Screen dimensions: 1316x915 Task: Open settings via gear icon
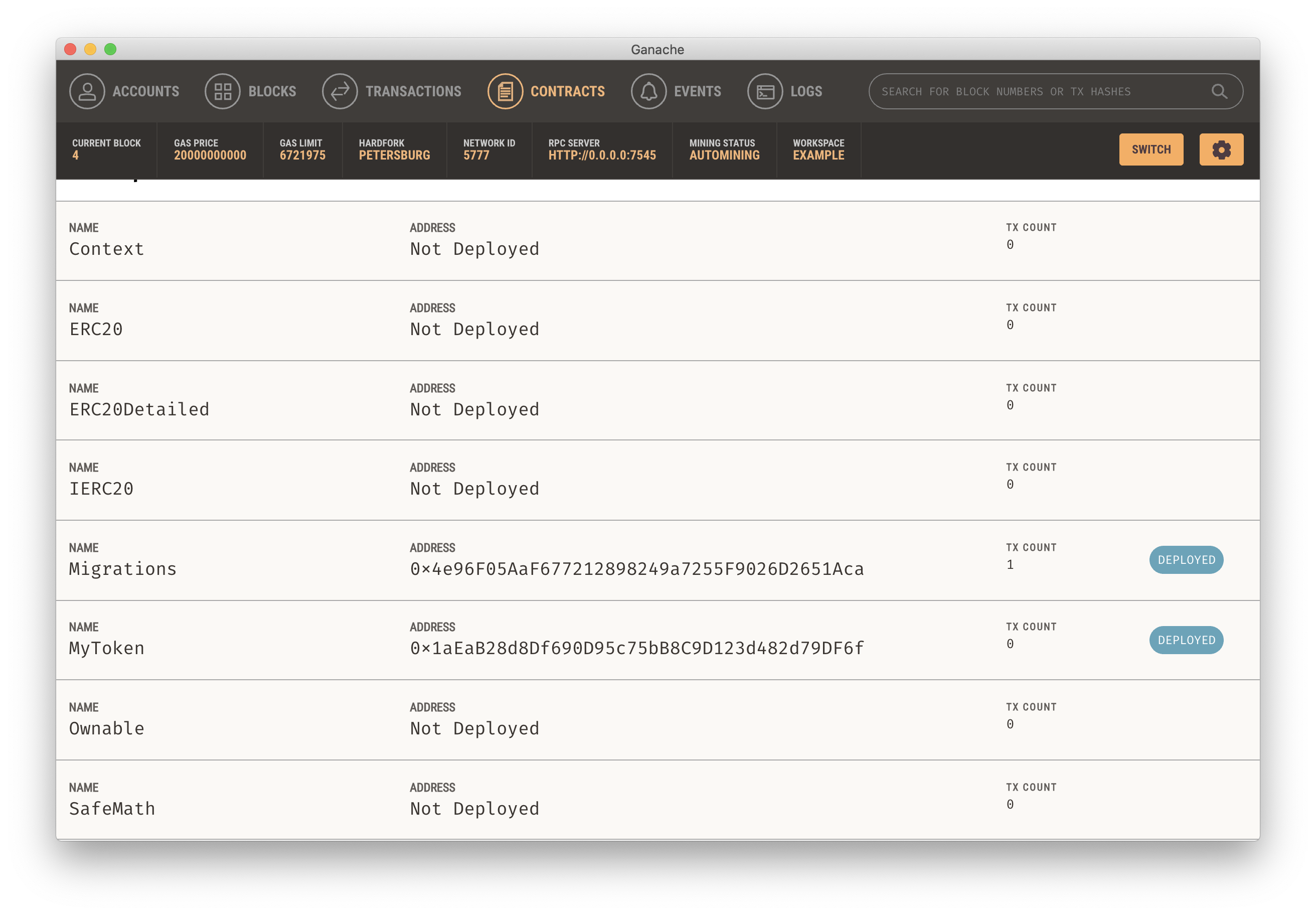pyautogui.click(x=1221, y=149)
